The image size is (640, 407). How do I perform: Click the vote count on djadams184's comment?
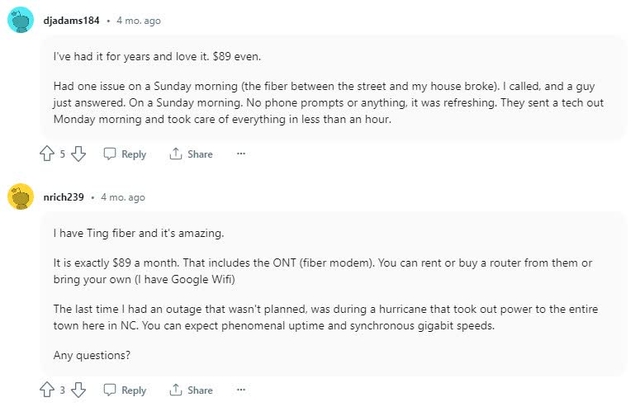[62, 154]
